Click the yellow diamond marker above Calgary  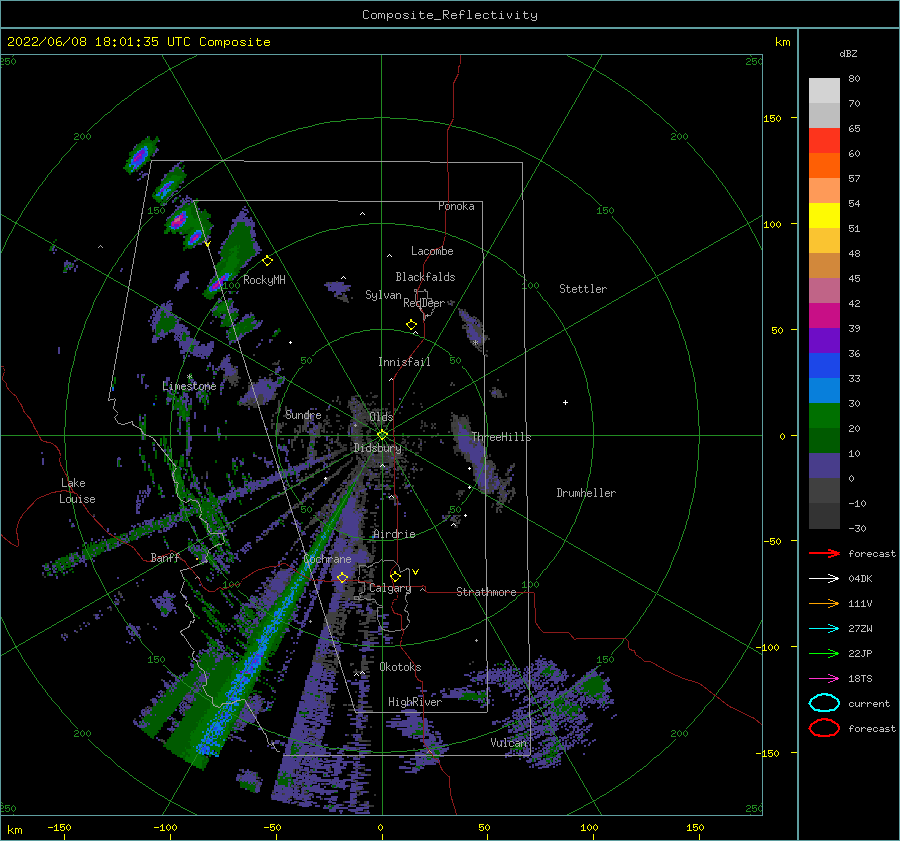395,576
